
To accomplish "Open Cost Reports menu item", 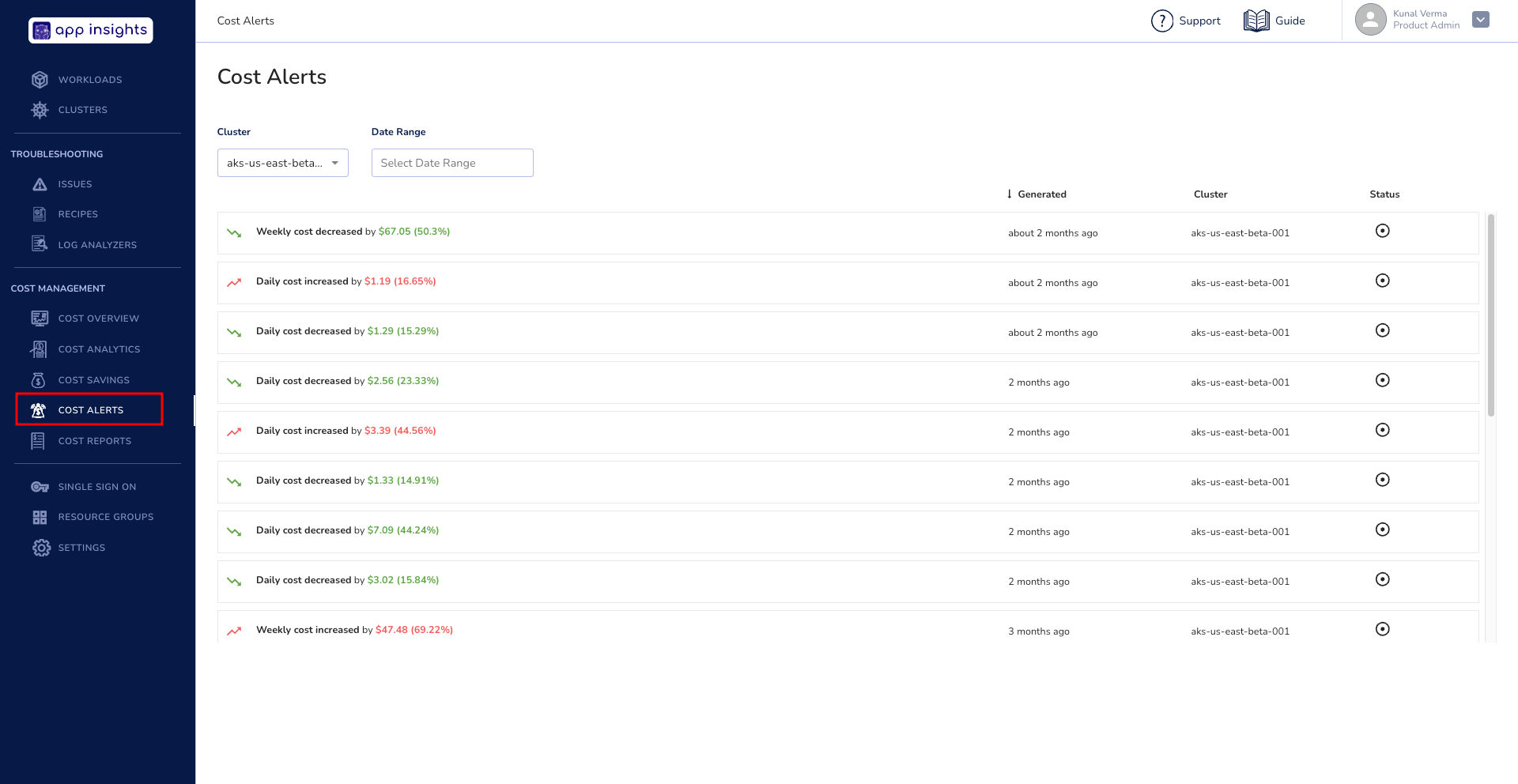I will click(x=94, y=441).
